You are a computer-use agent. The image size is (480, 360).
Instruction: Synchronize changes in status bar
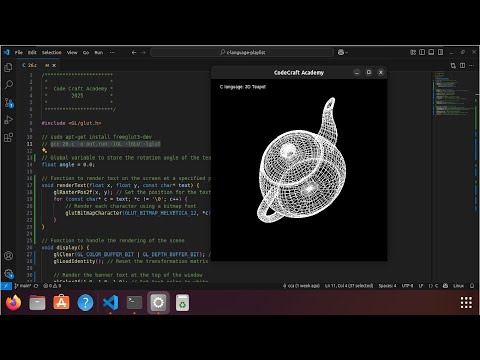point(36,286)
